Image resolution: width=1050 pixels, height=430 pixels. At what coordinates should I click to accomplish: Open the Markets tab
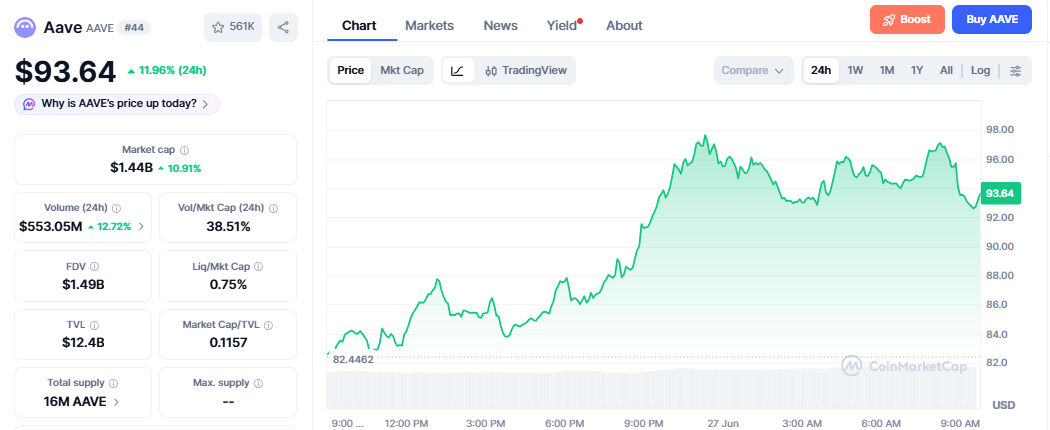click(429, 25)
